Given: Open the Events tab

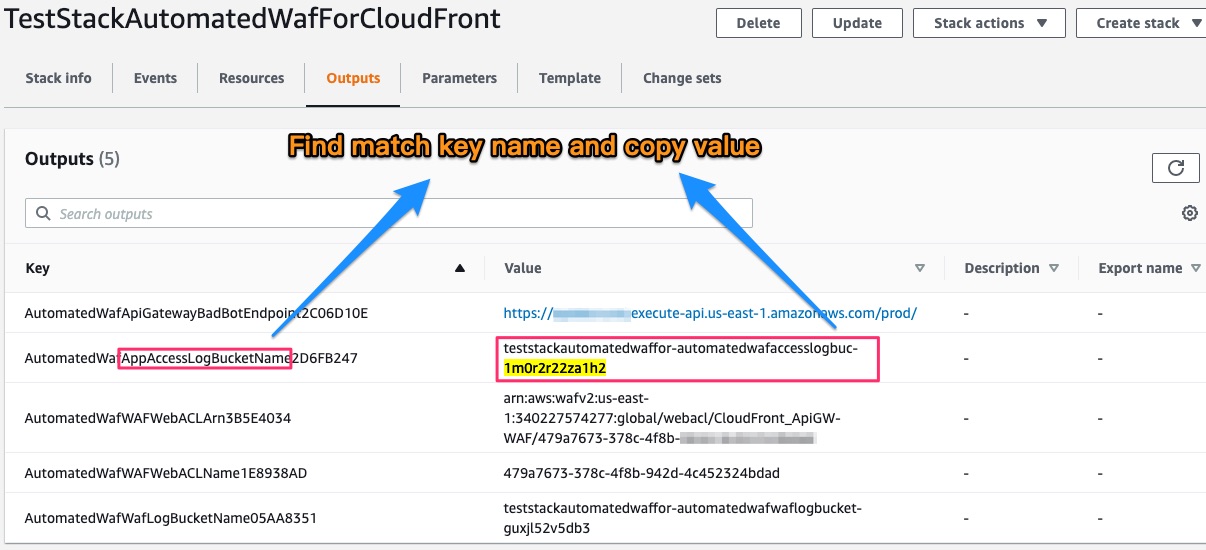Looking at the screenshot, I should [x=155, y=78].
